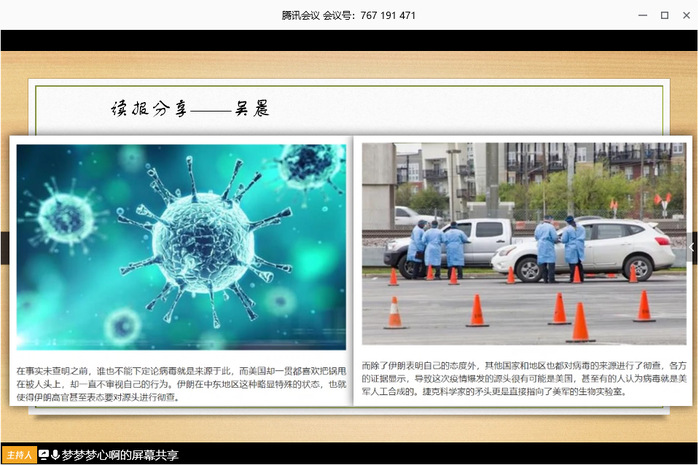Expand the right edge panel arrow
The width and height of the screenshot is (698, 465).
click(693, 247)
